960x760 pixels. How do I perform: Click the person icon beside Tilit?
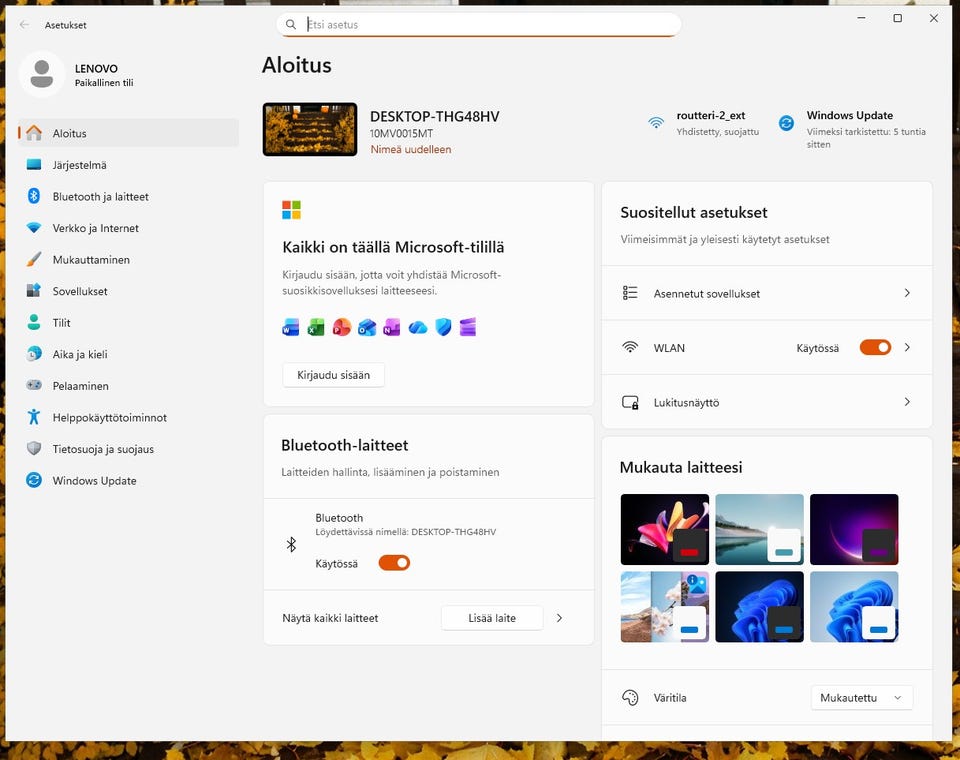click(x=34, y=322)
